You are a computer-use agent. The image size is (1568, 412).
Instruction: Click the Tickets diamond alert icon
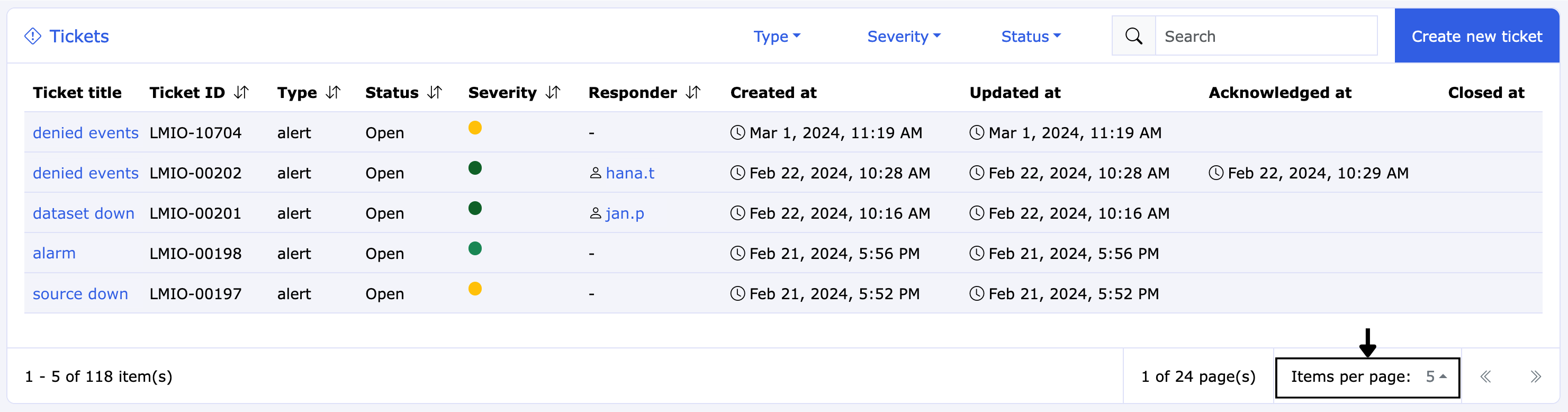(x=33, y=37)
